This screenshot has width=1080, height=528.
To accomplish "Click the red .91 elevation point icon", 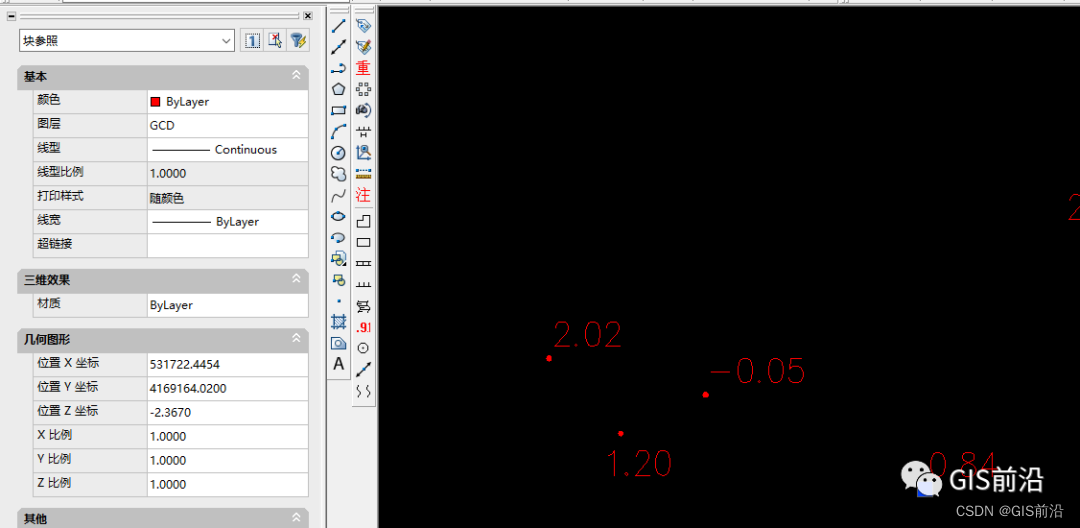I will 363,327.
